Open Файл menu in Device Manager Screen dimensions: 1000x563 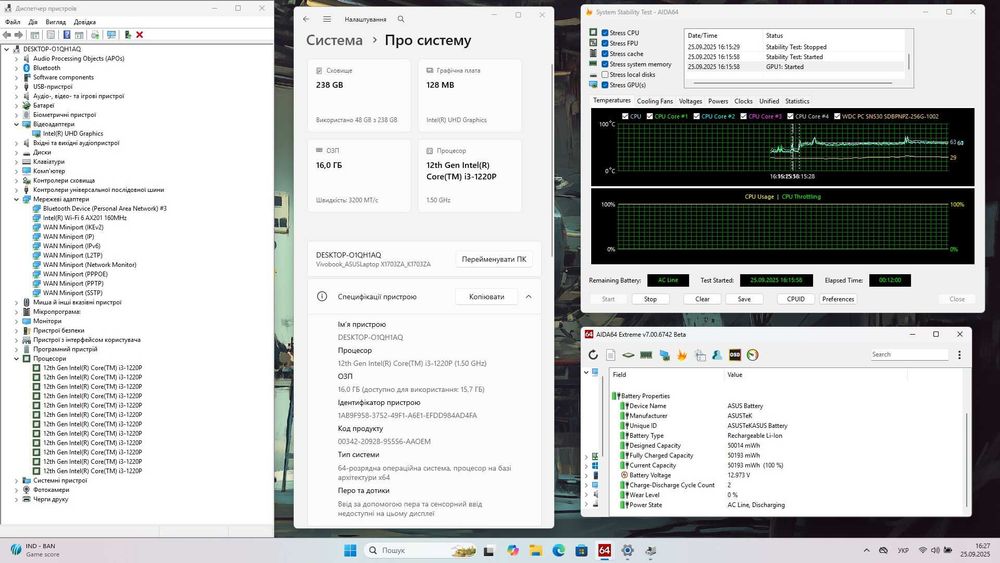click(x=13, y=22)
